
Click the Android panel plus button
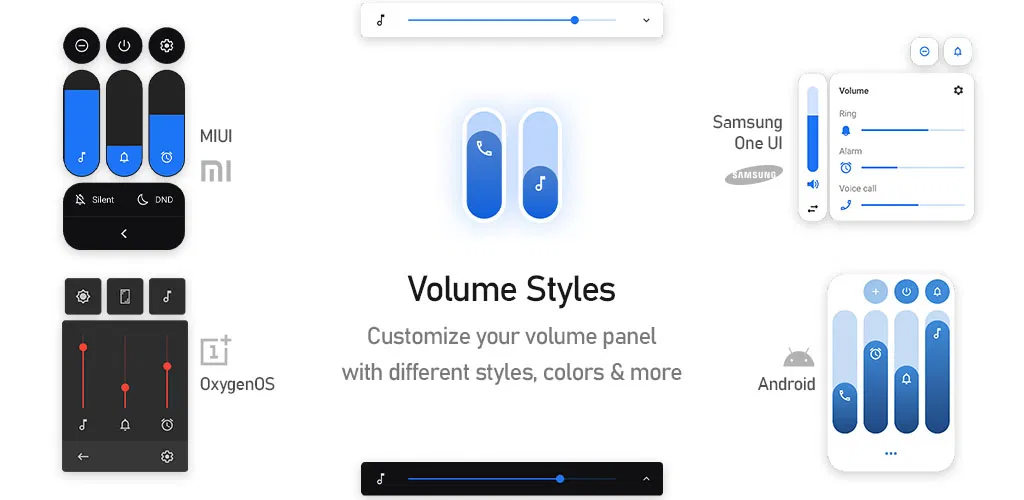(875, 292)
